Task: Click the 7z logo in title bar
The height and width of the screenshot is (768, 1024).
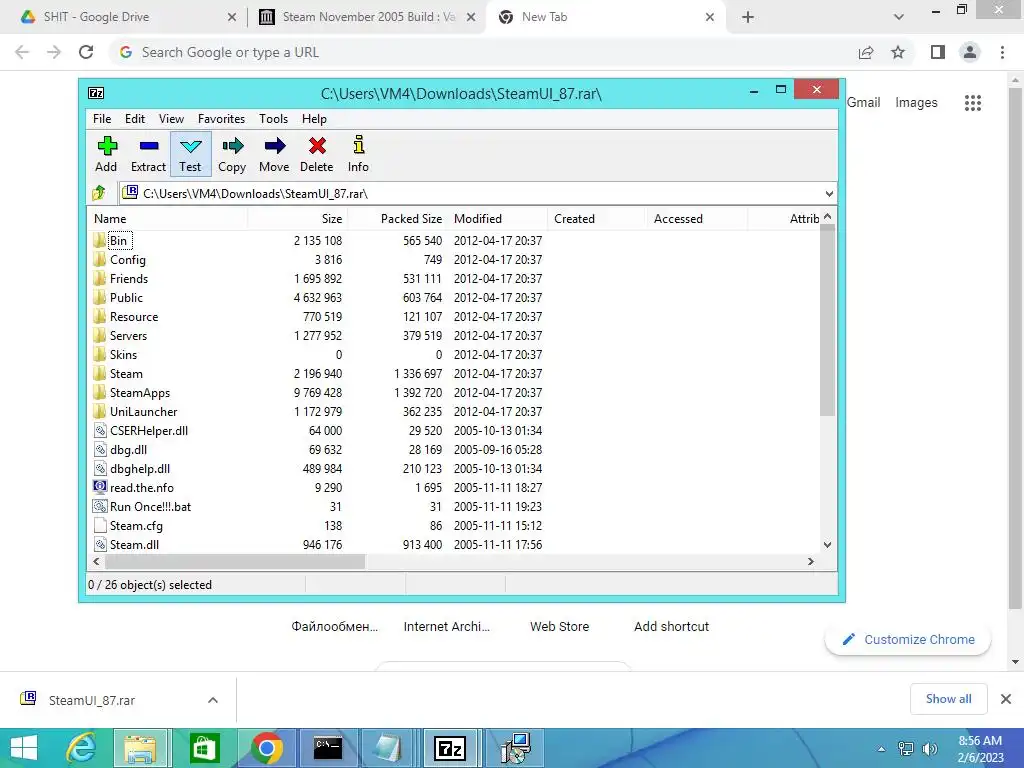Action: (x=96, y=93)
